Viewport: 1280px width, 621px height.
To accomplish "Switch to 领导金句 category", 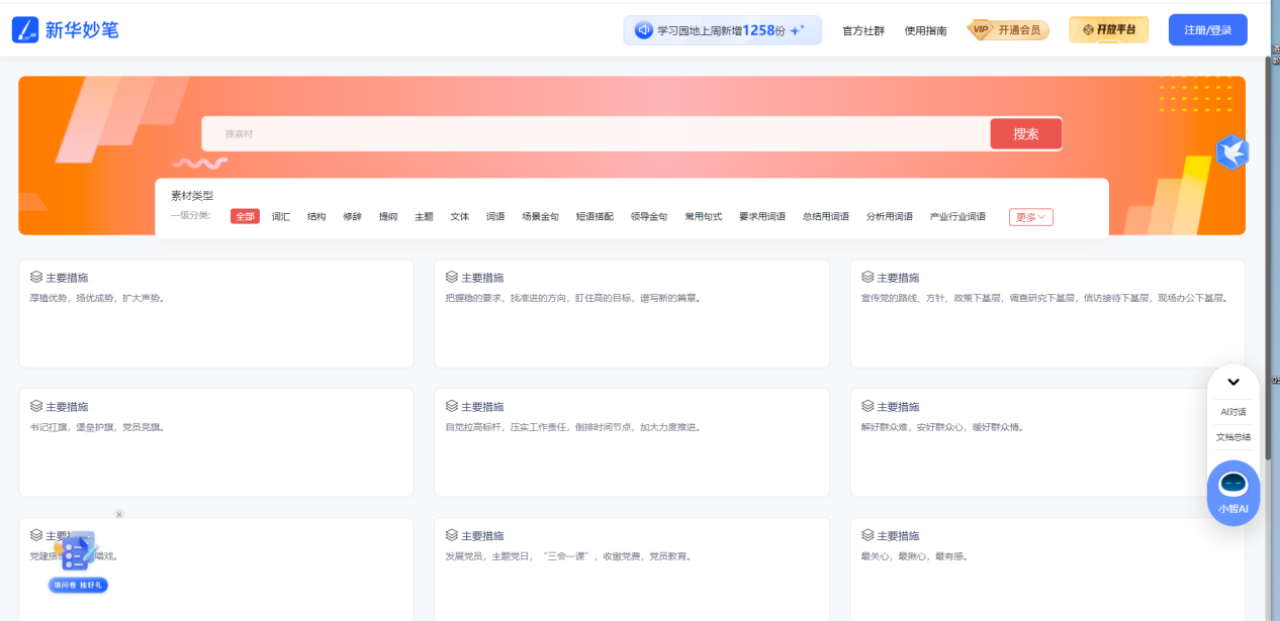I will point(649,217).
